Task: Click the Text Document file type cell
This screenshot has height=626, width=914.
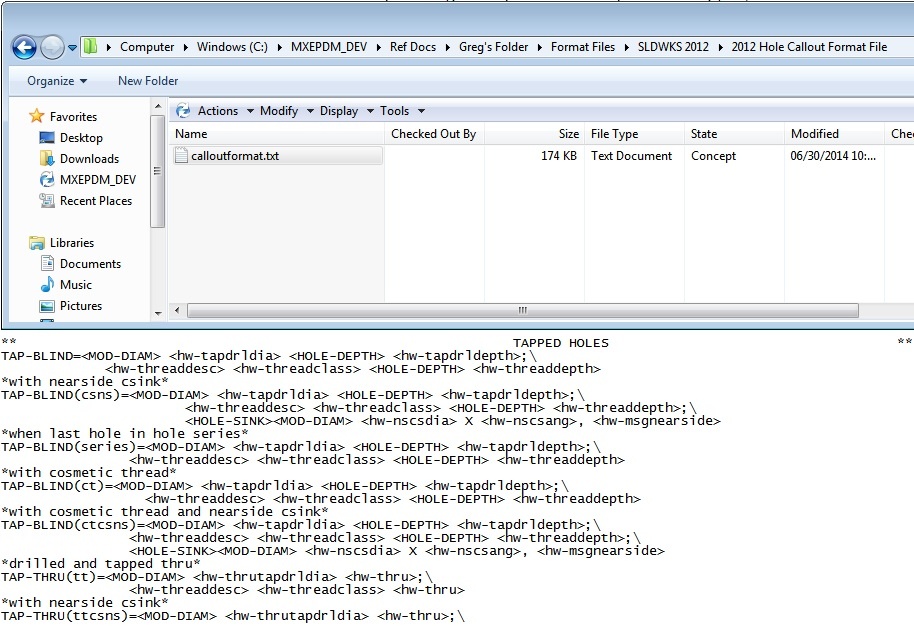Action: [x=631, y=156]
